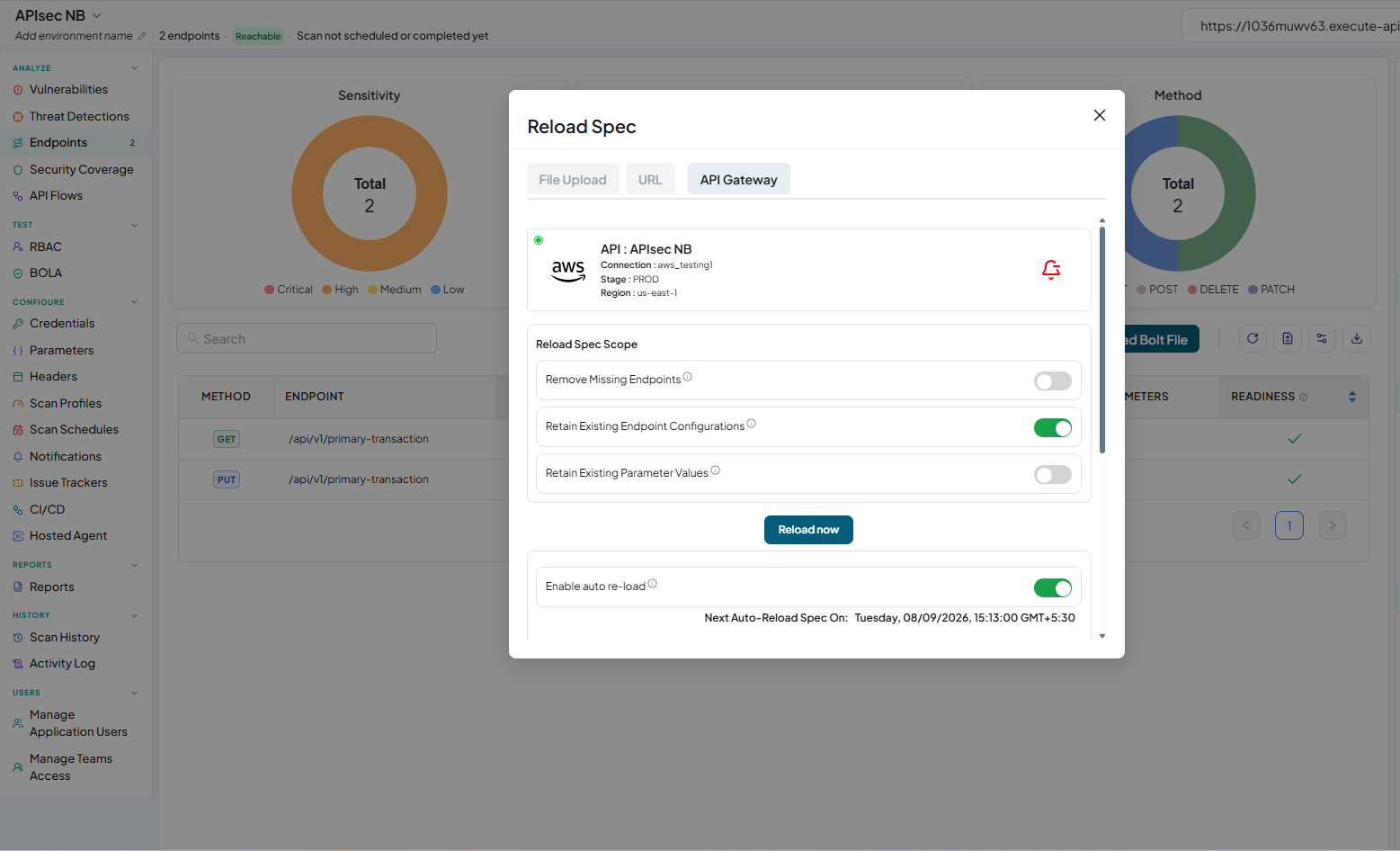Click the Bolt File button
1400x851 pixels.
(1161, 339)
